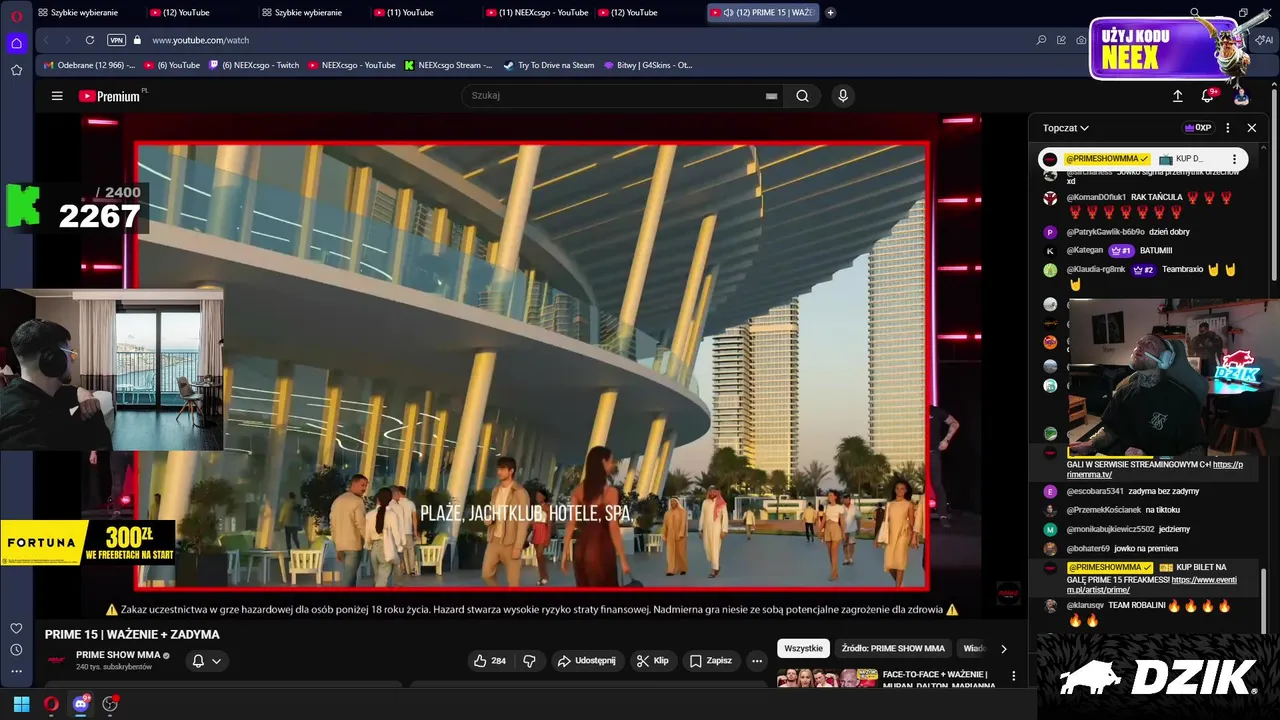Open FACE-TO-FACE + WAŻENIE video thumbnail

827,678
